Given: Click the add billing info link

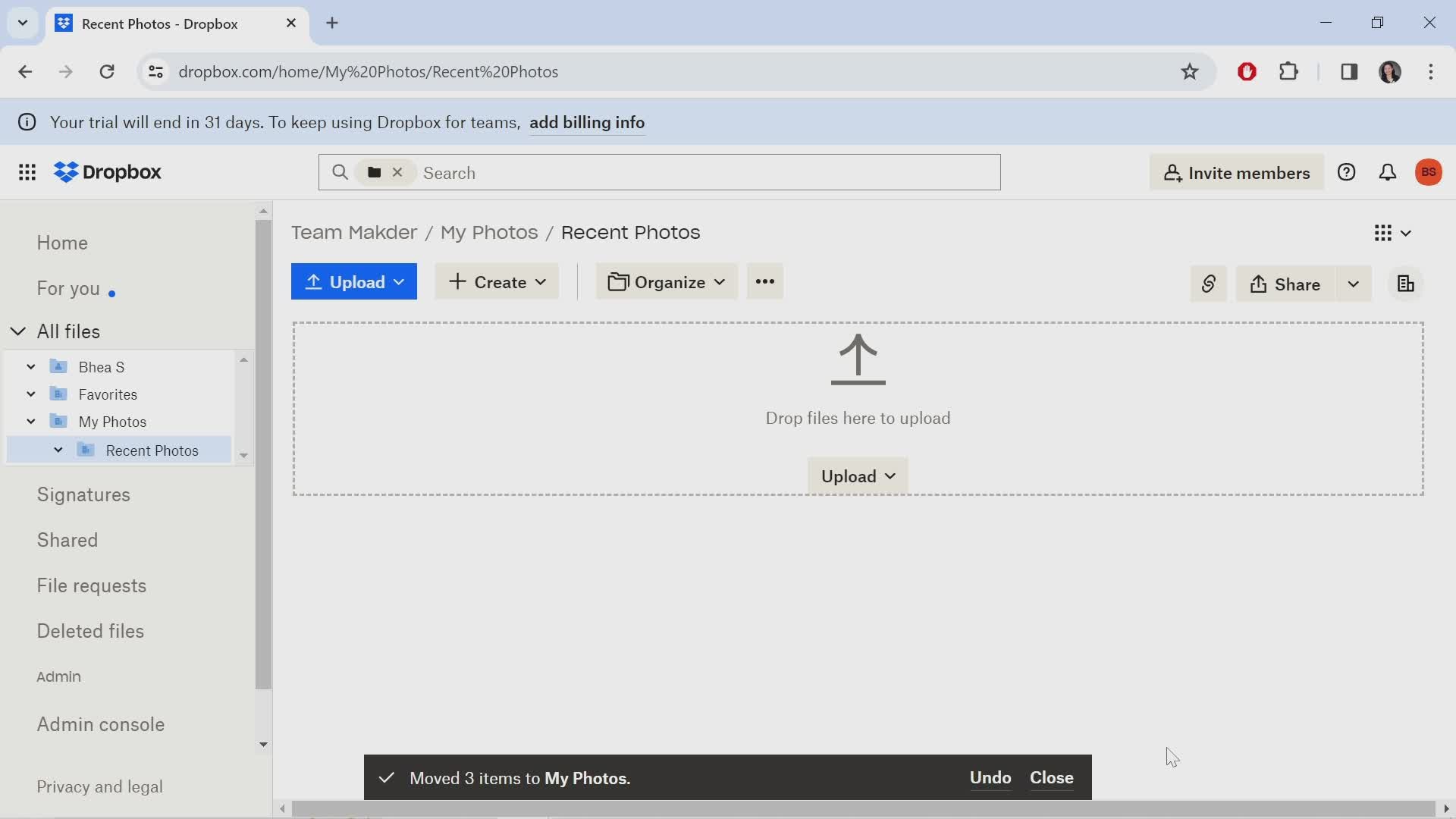Looking at the screenshot, I should coord(587,122).
